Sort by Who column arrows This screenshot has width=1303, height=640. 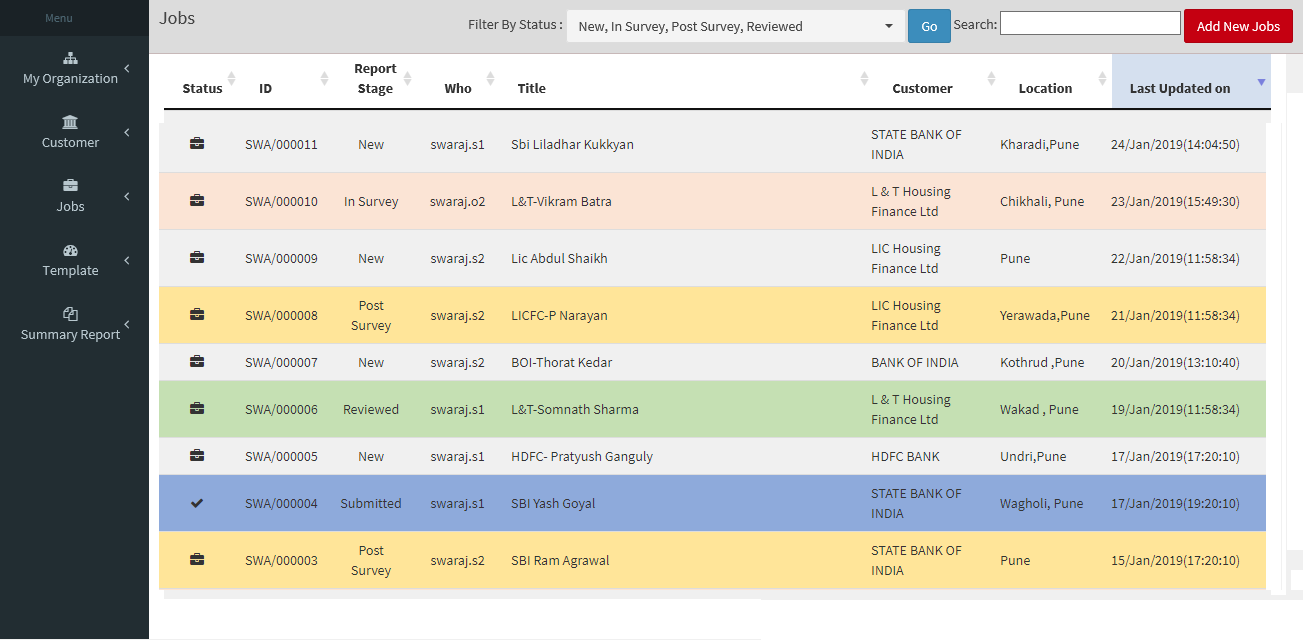(490, 78)
